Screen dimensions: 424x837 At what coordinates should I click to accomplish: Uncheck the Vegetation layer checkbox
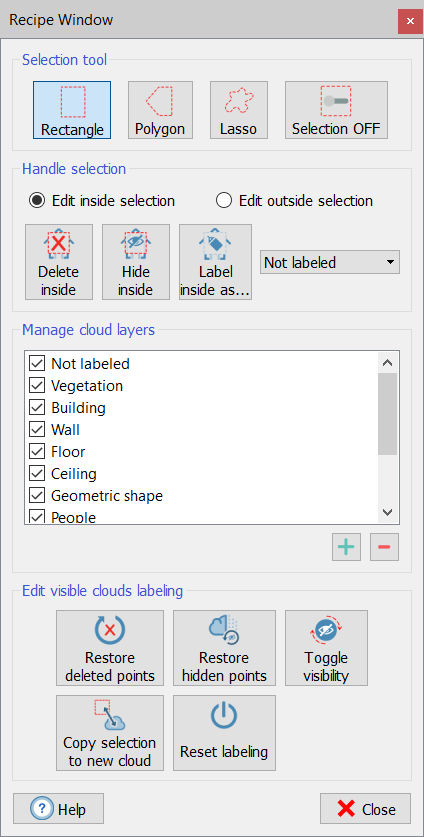click(37, 385)
